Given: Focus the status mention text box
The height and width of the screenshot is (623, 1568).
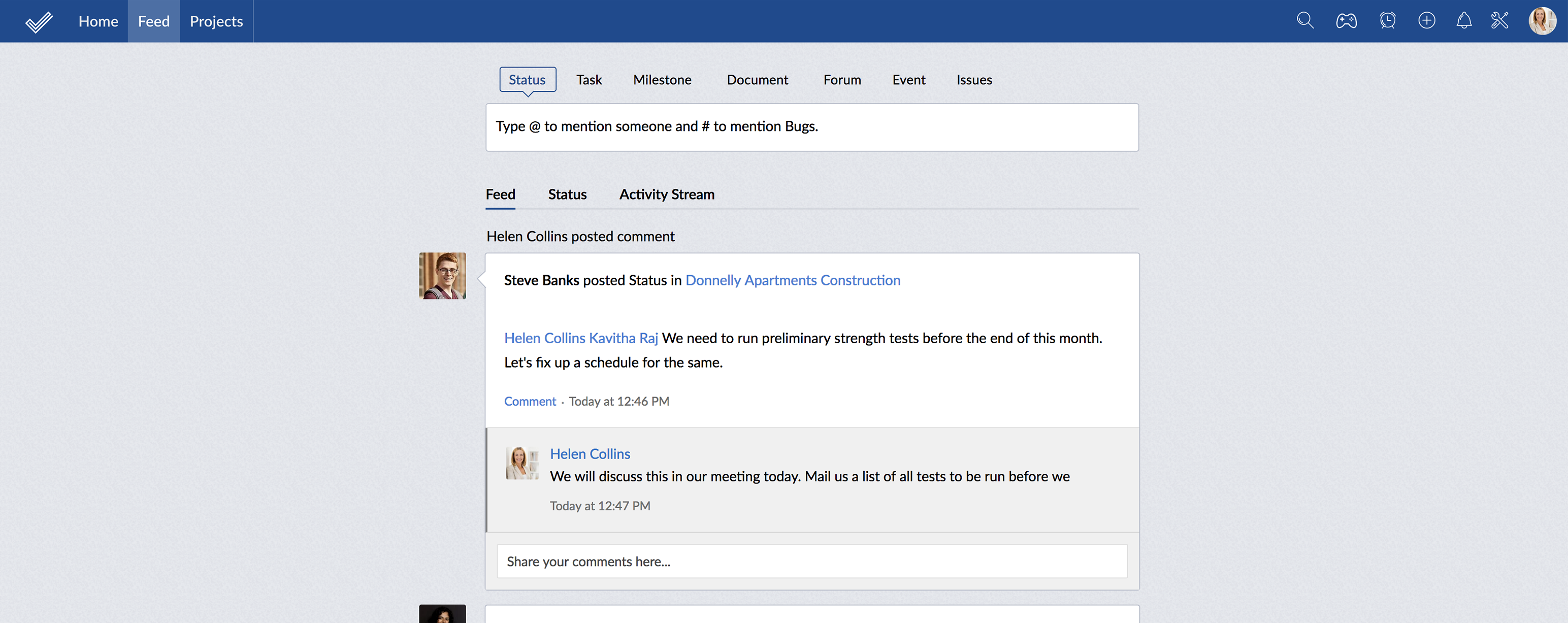Looking at the screenshot, I should [x=812, y=127].
